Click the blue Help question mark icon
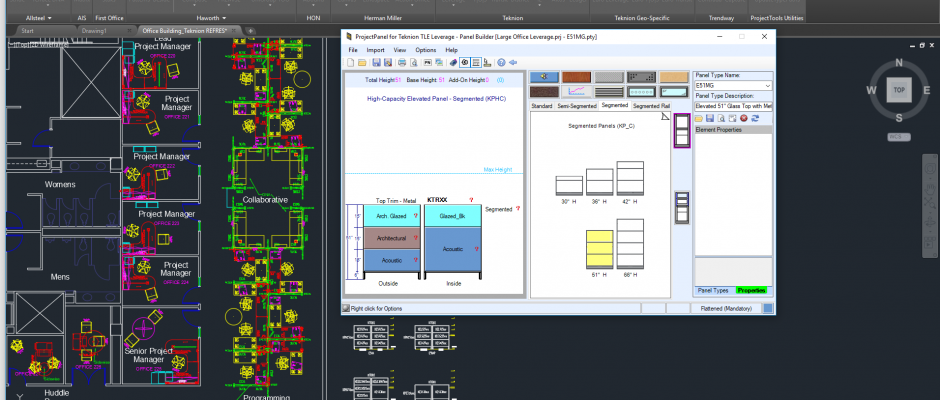Viewport: 940px width, 400px height. coord(501,62)
